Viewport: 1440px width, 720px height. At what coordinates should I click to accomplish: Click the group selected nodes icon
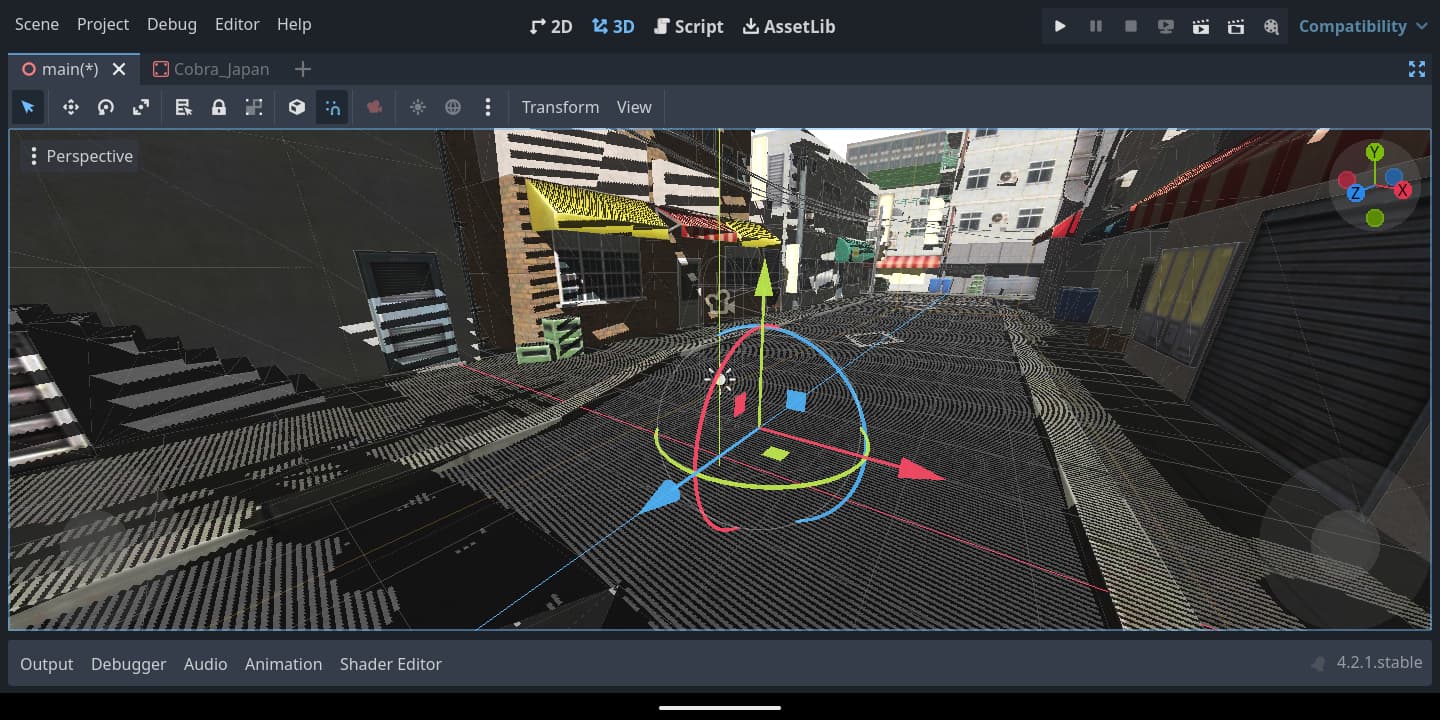click(x=254, y=107)
